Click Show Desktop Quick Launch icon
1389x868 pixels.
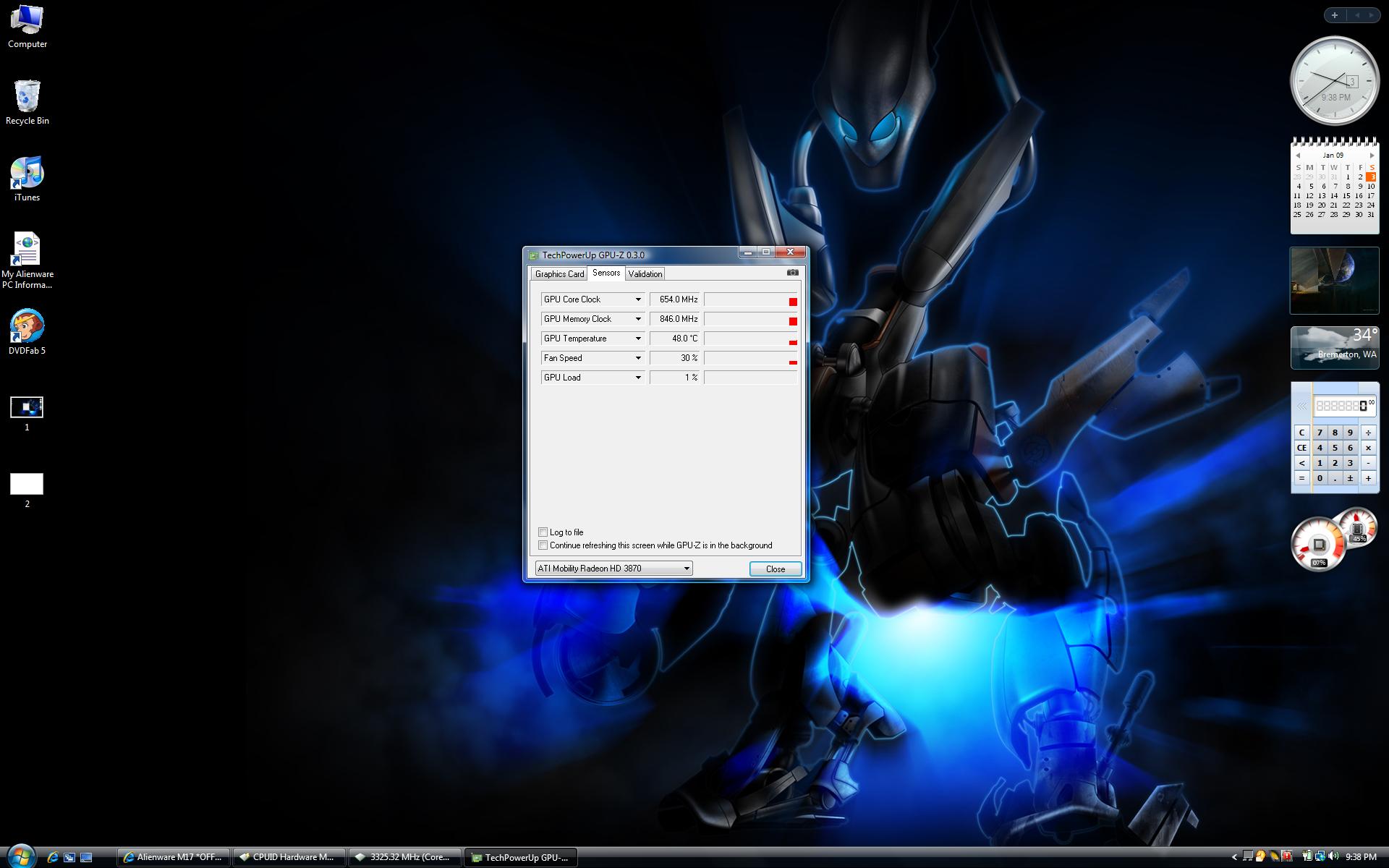click(x=86, y=857)
